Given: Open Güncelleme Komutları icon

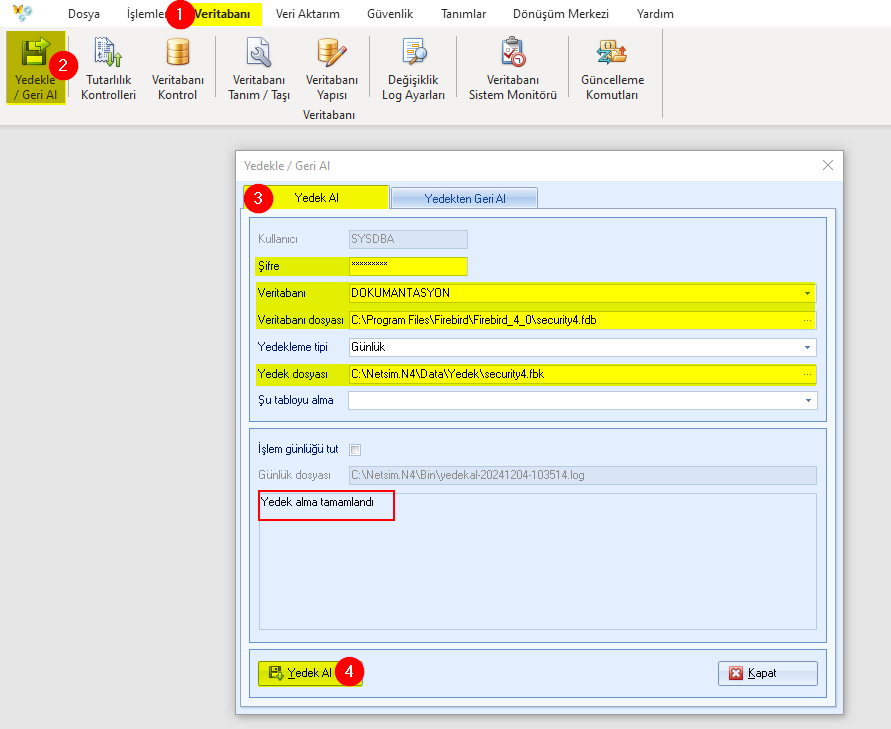Looking at the screenshot, I should 612,69.
